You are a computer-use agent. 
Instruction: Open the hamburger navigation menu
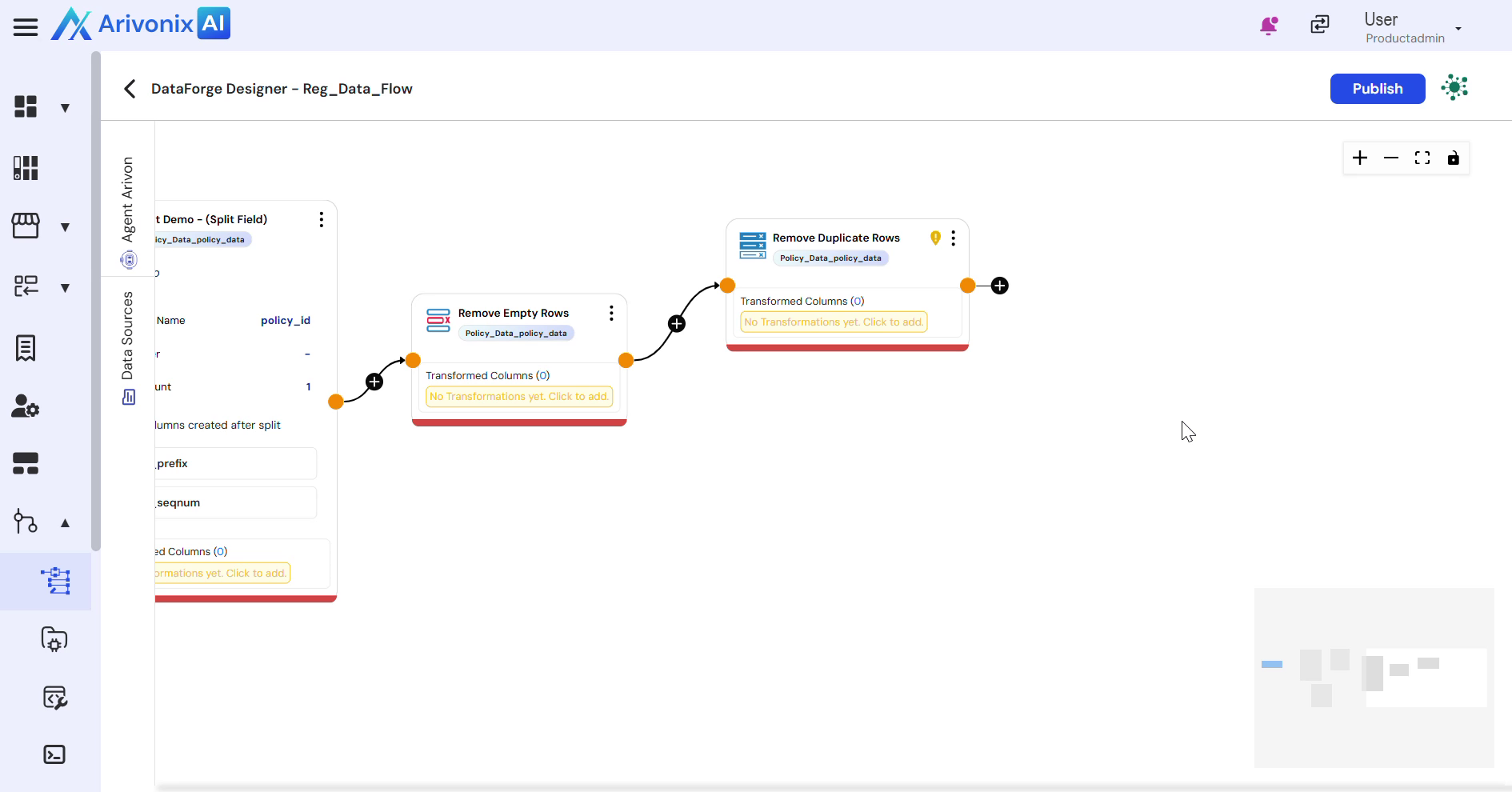[x=26, y=27]
